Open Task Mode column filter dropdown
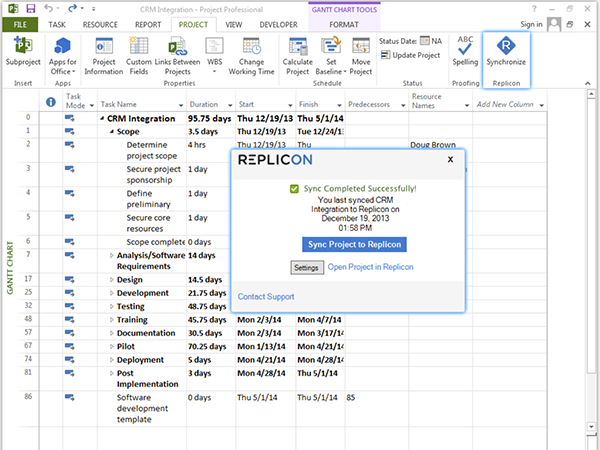 click(91, 106)
